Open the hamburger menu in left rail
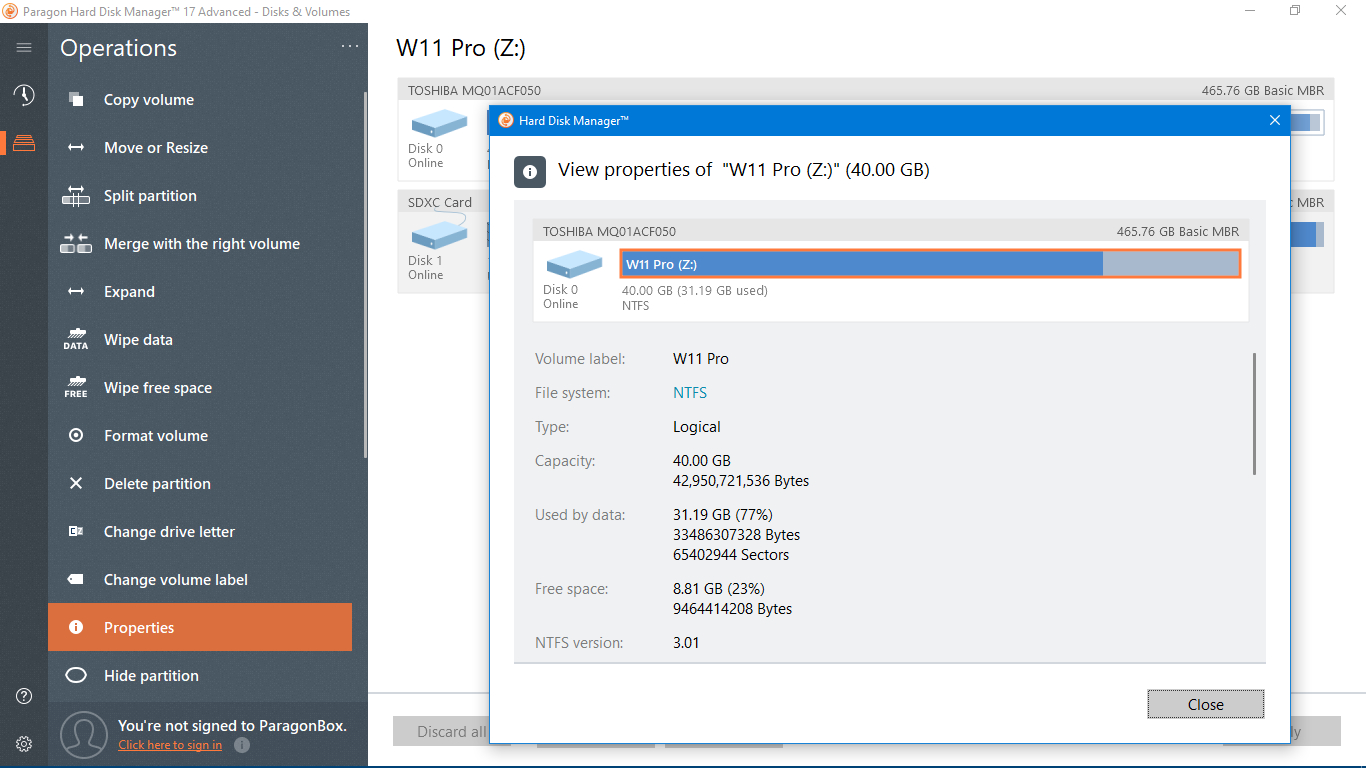The width and height of the screenshot is (1366, 768). point(24,47)
